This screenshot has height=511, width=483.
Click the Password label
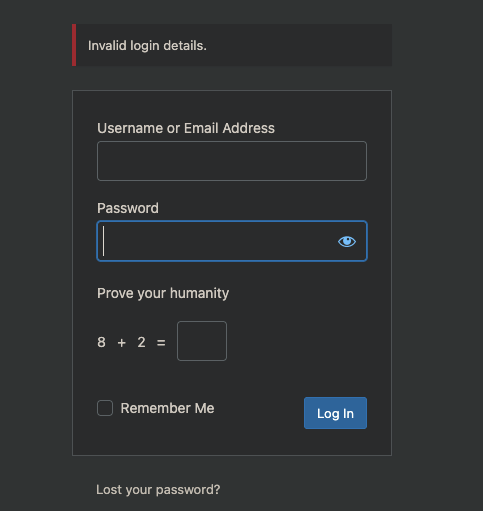(128, 208)
